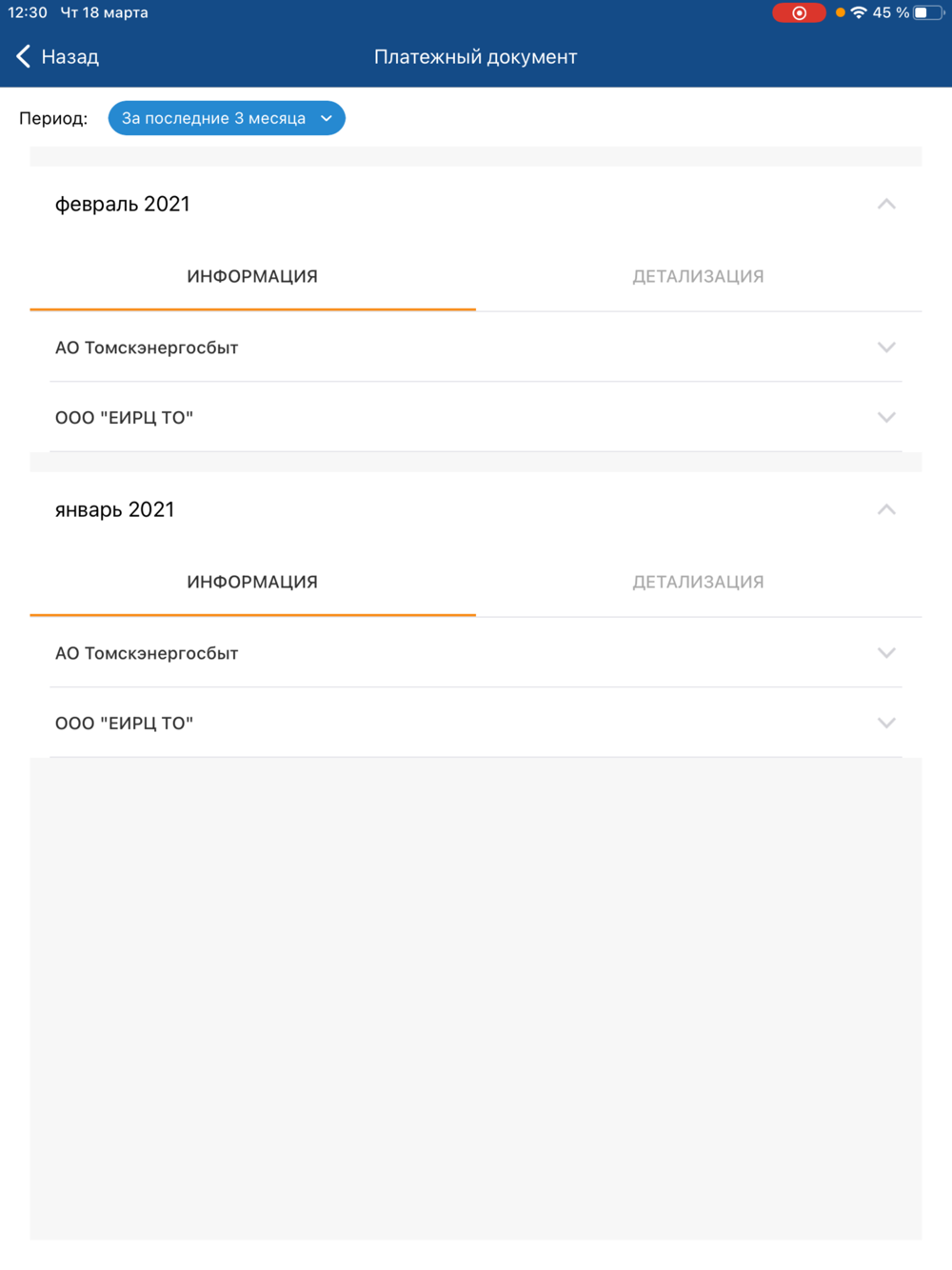
Task: Open АО Томскэнергосбыт row in февраль 2021
Action: click(x=476, y=347)
